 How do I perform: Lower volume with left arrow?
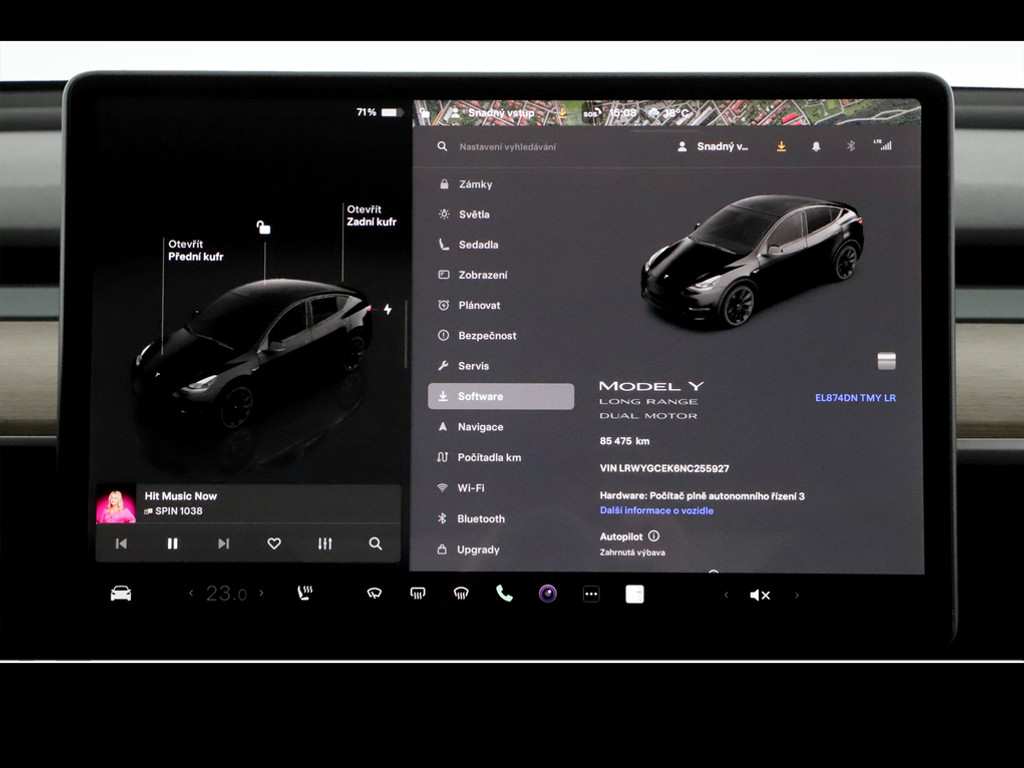coord(726,595)
